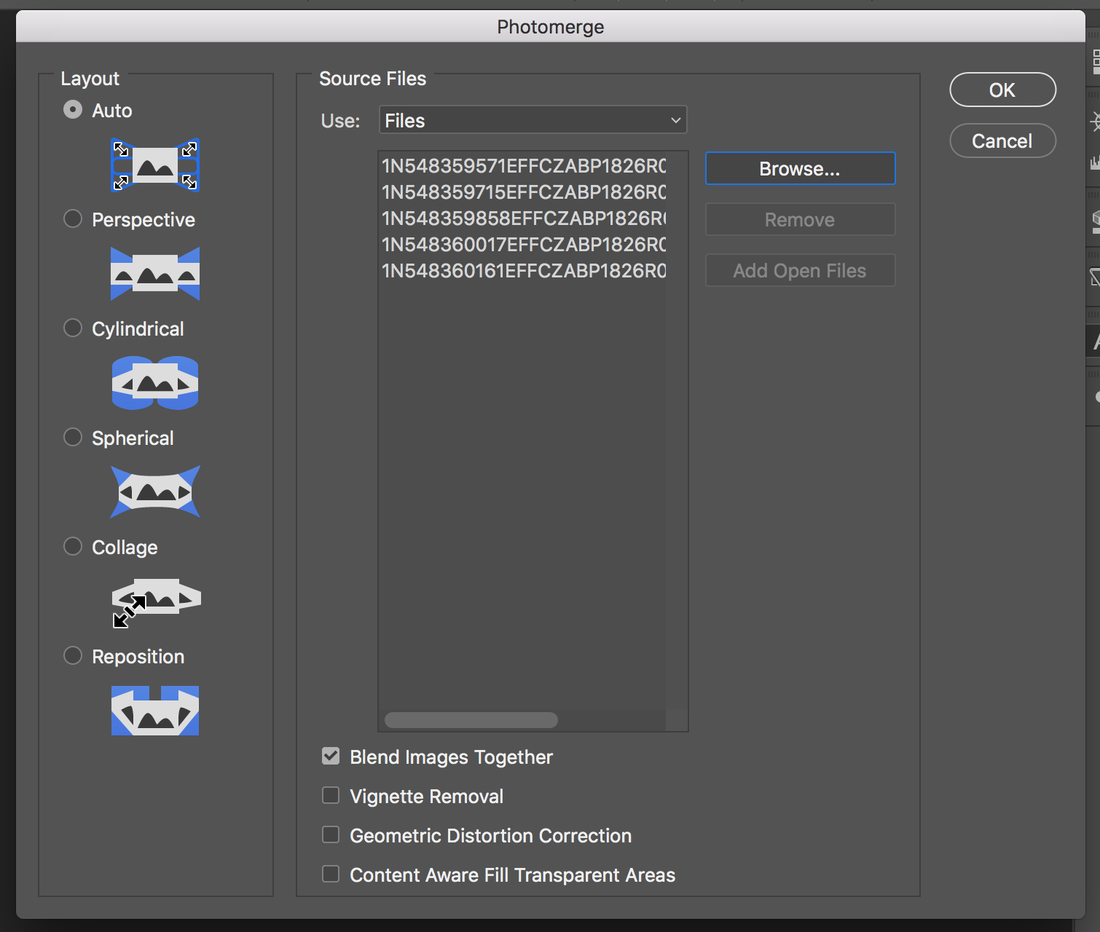The width and height of the screenshot is (1100, 932).
Task: Cancel the Photomerge dialog
Action: [x=1002, y=141]
